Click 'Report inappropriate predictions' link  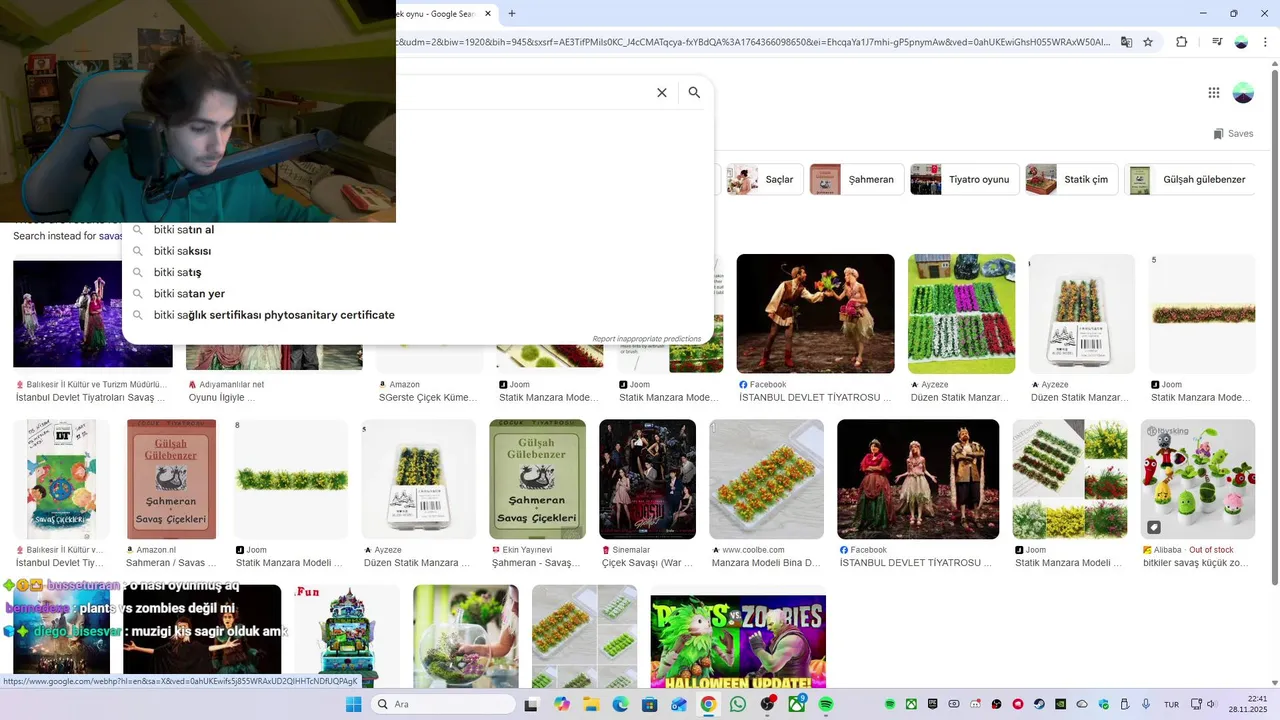(x=646, y=339)
